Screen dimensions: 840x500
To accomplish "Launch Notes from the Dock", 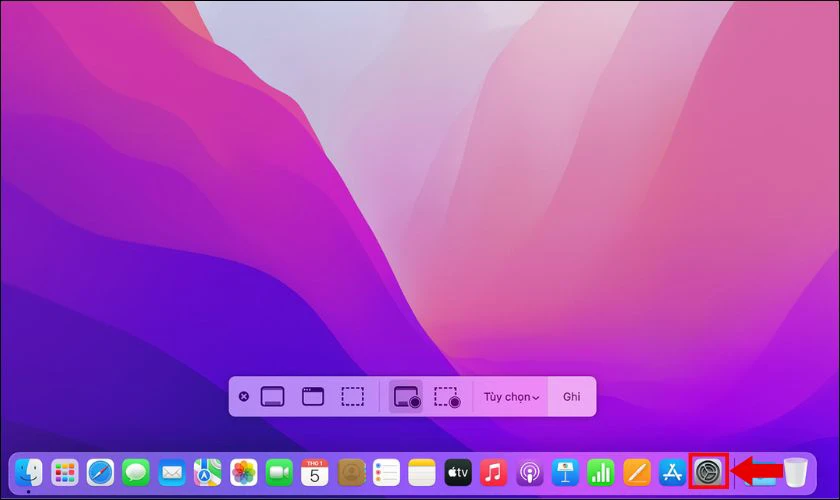I will pos(422,473).
